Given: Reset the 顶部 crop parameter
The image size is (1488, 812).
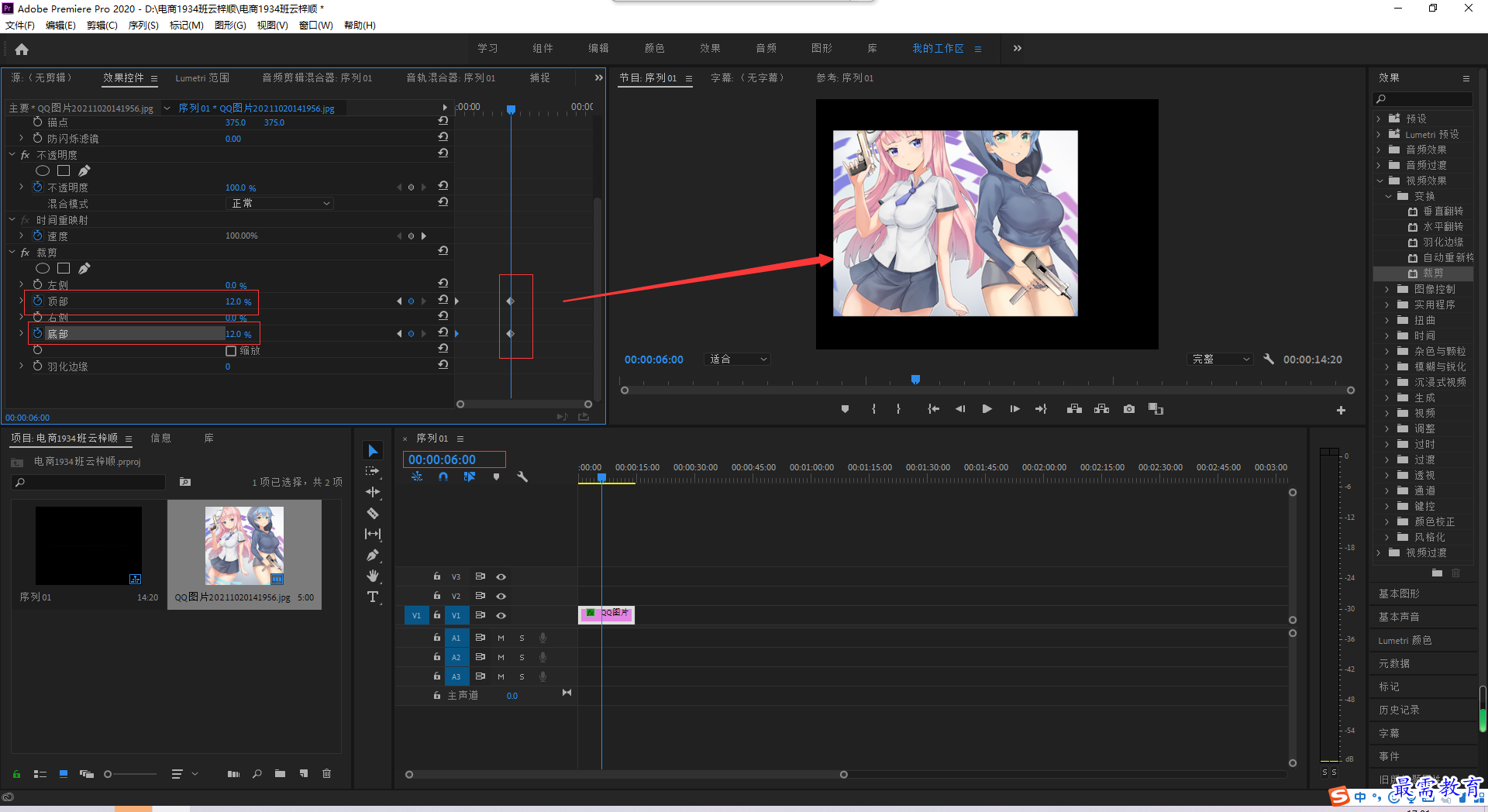Looking at the screenshot, I should click(443, 299).
